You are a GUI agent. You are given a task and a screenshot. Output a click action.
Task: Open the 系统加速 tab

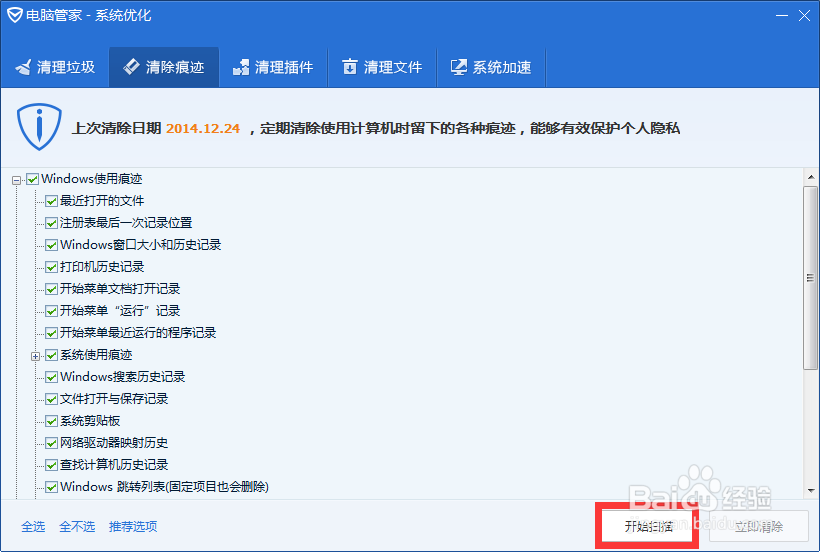click(491, 67)
